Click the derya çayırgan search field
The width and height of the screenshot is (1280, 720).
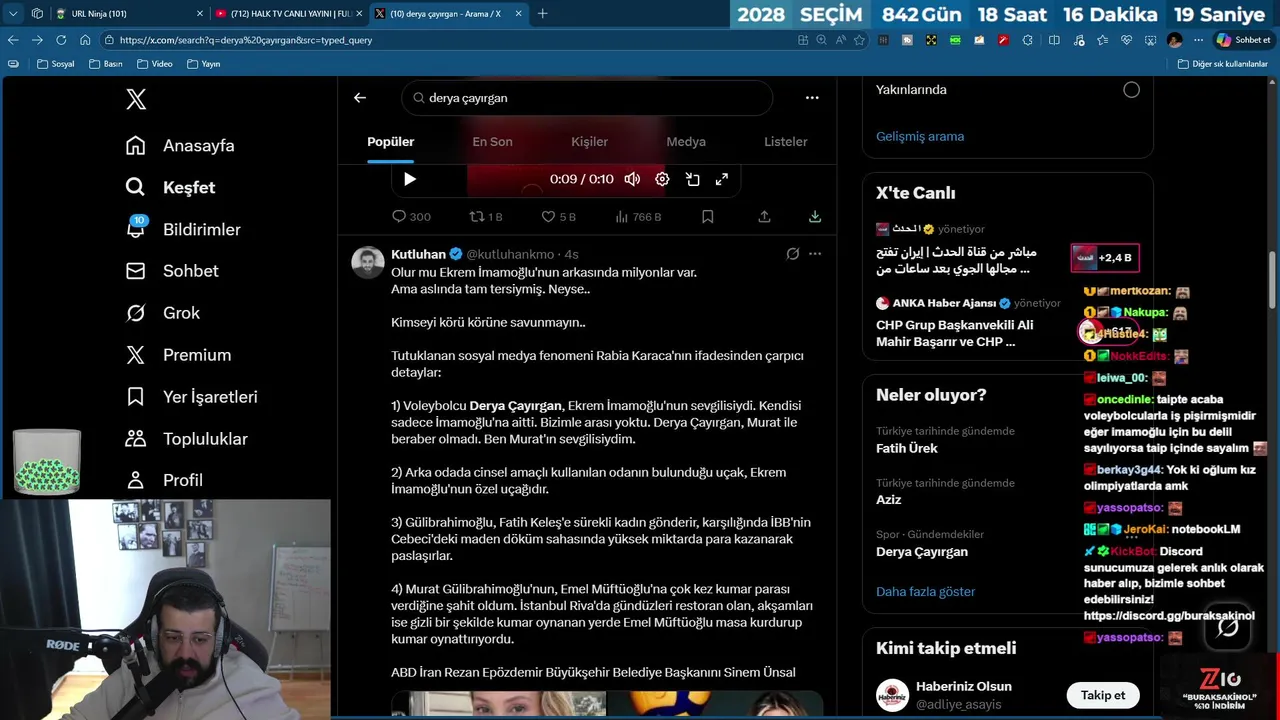tap(587, 98)
